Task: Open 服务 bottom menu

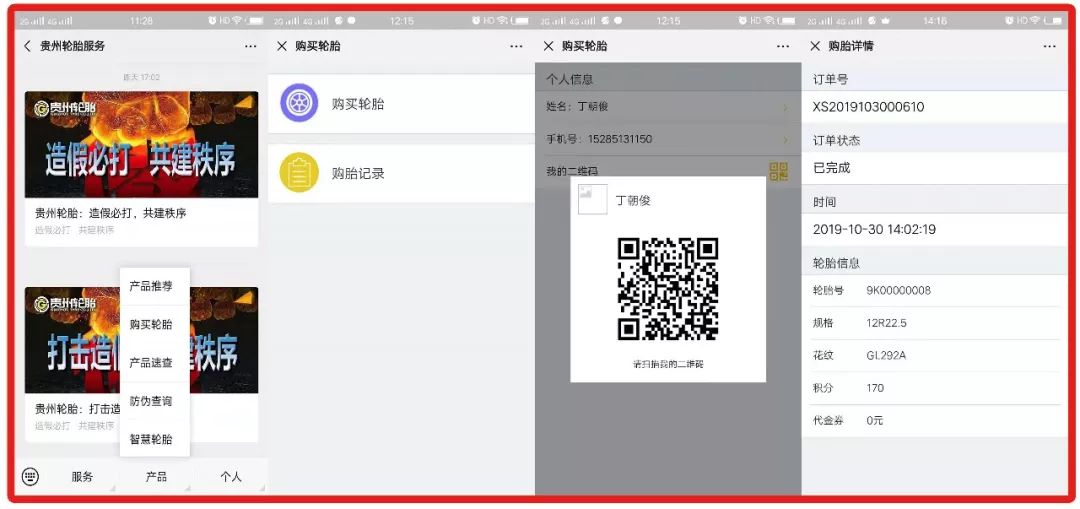Action: pyautogui.click(x=82, y=477)
